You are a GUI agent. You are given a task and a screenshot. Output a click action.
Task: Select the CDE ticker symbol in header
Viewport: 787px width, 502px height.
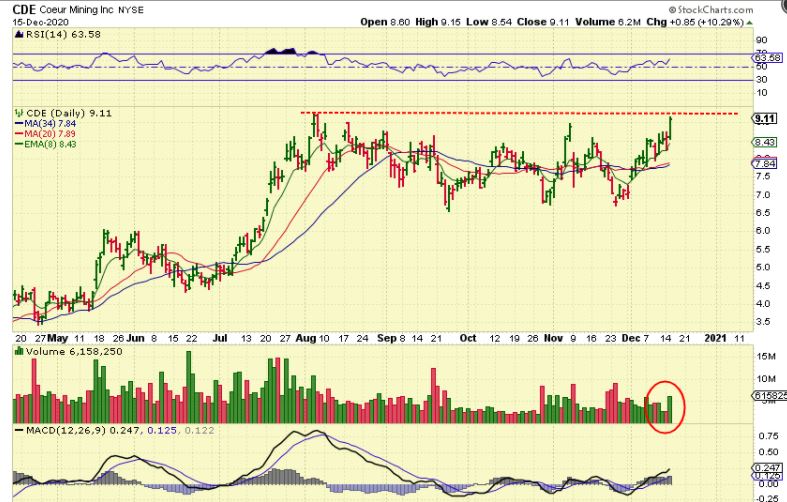(24, 9)
